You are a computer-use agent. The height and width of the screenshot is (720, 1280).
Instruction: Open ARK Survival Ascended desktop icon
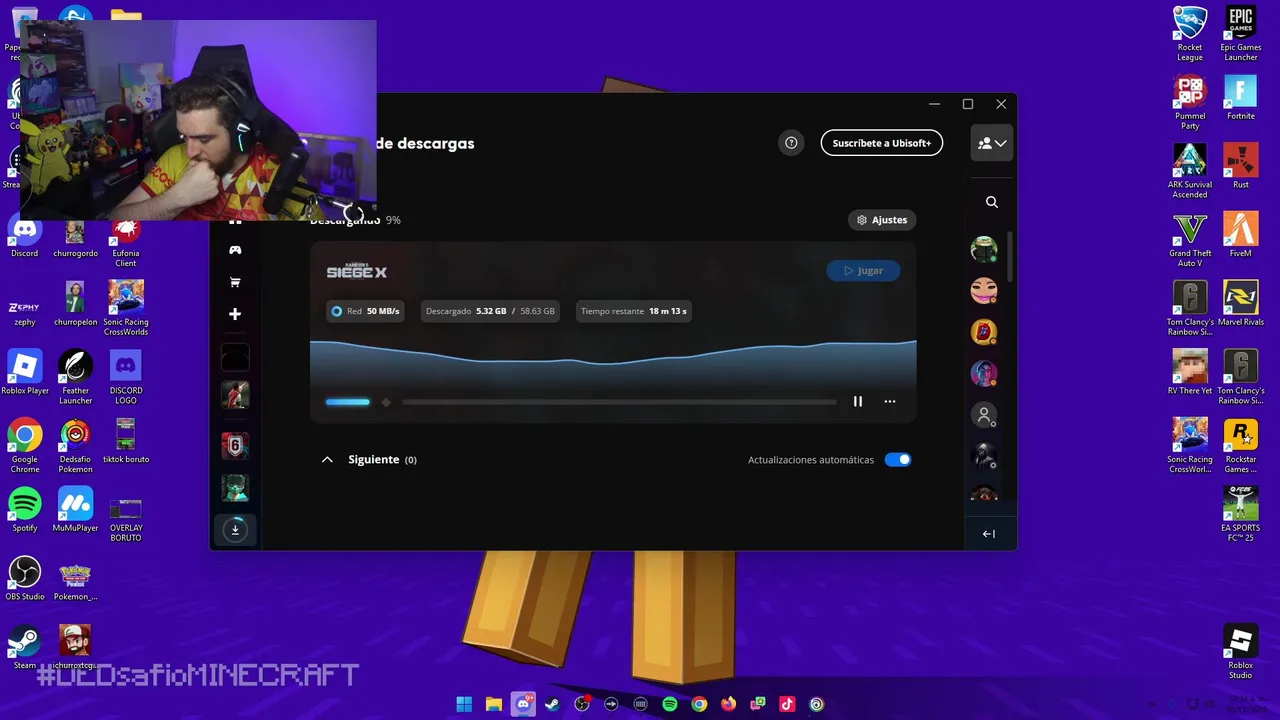click(x=1190, y=171)
